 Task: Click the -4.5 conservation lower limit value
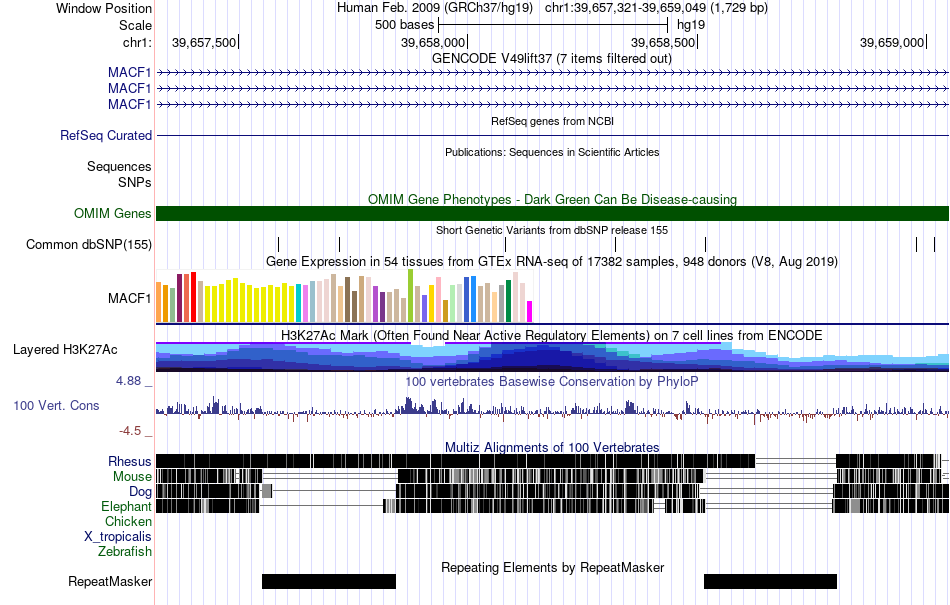pyautogui.click(x=130, y=431)
